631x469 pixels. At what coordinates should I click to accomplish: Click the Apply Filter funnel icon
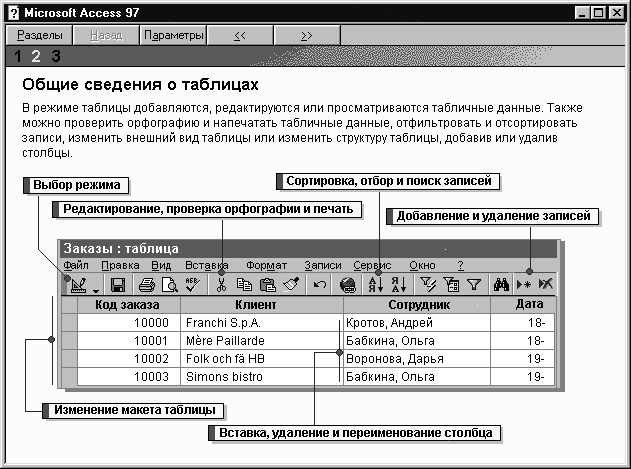474,285
